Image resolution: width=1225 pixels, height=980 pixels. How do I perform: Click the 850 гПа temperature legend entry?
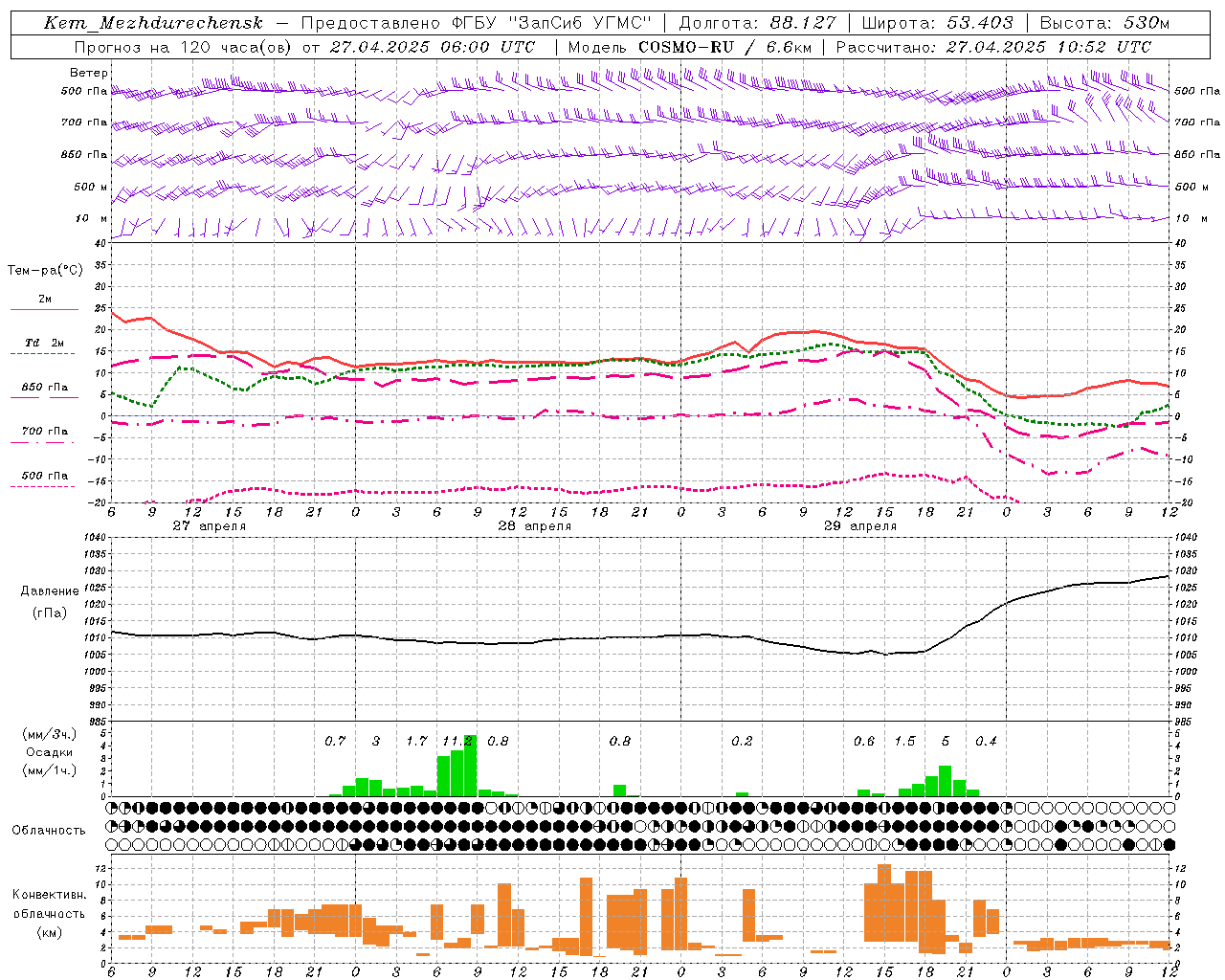click(x=45, y=388)
